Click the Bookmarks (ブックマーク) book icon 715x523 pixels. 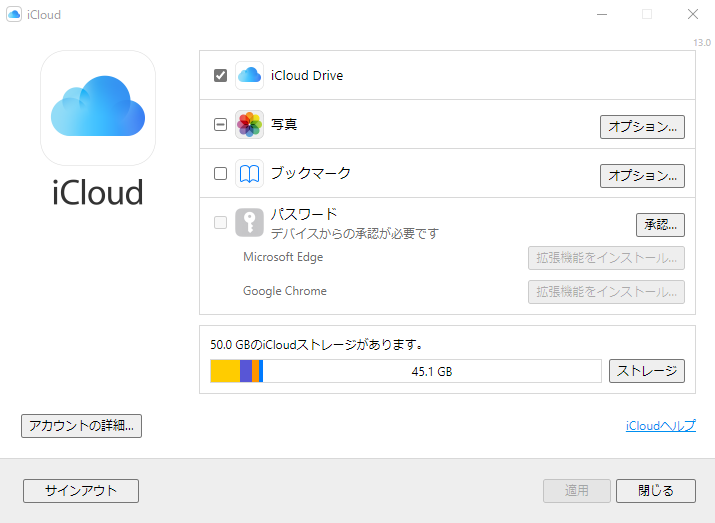[x=249, y=173]
